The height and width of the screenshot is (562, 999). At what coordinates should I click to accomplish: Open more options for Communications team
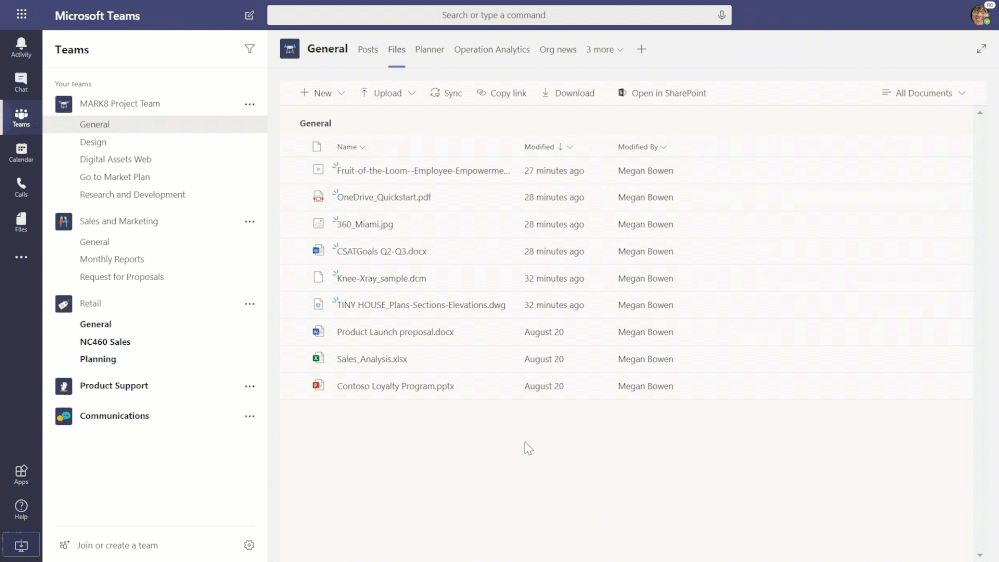(x=250, y=416)
